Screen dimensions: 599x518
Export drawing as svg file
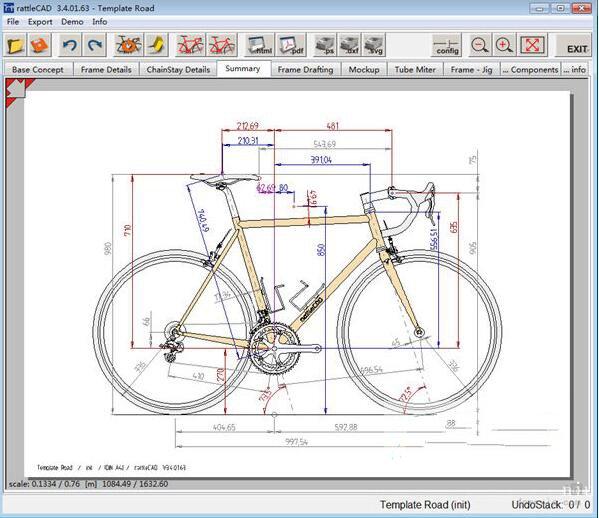[374, 45]
